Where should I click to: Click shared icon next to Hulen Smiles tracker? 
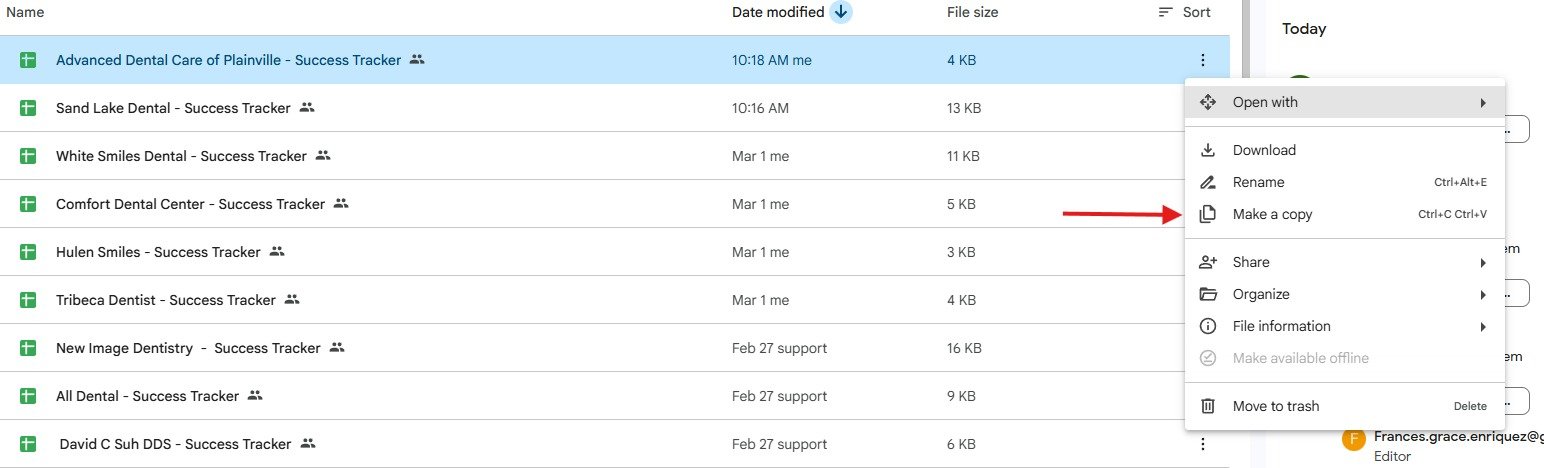coord(277,252)
